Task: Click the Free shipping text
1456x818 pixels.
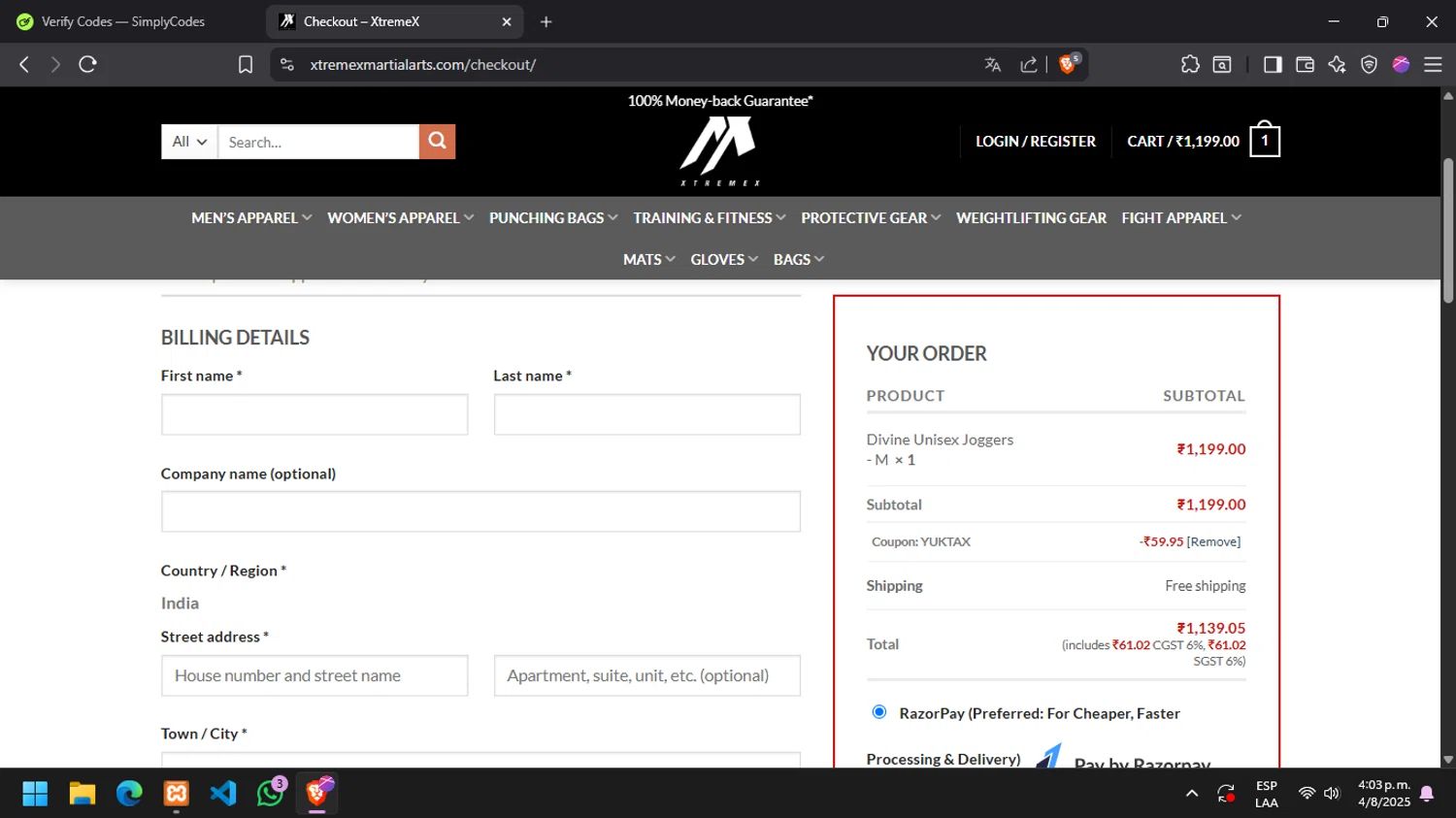Action: [1206, 586]
